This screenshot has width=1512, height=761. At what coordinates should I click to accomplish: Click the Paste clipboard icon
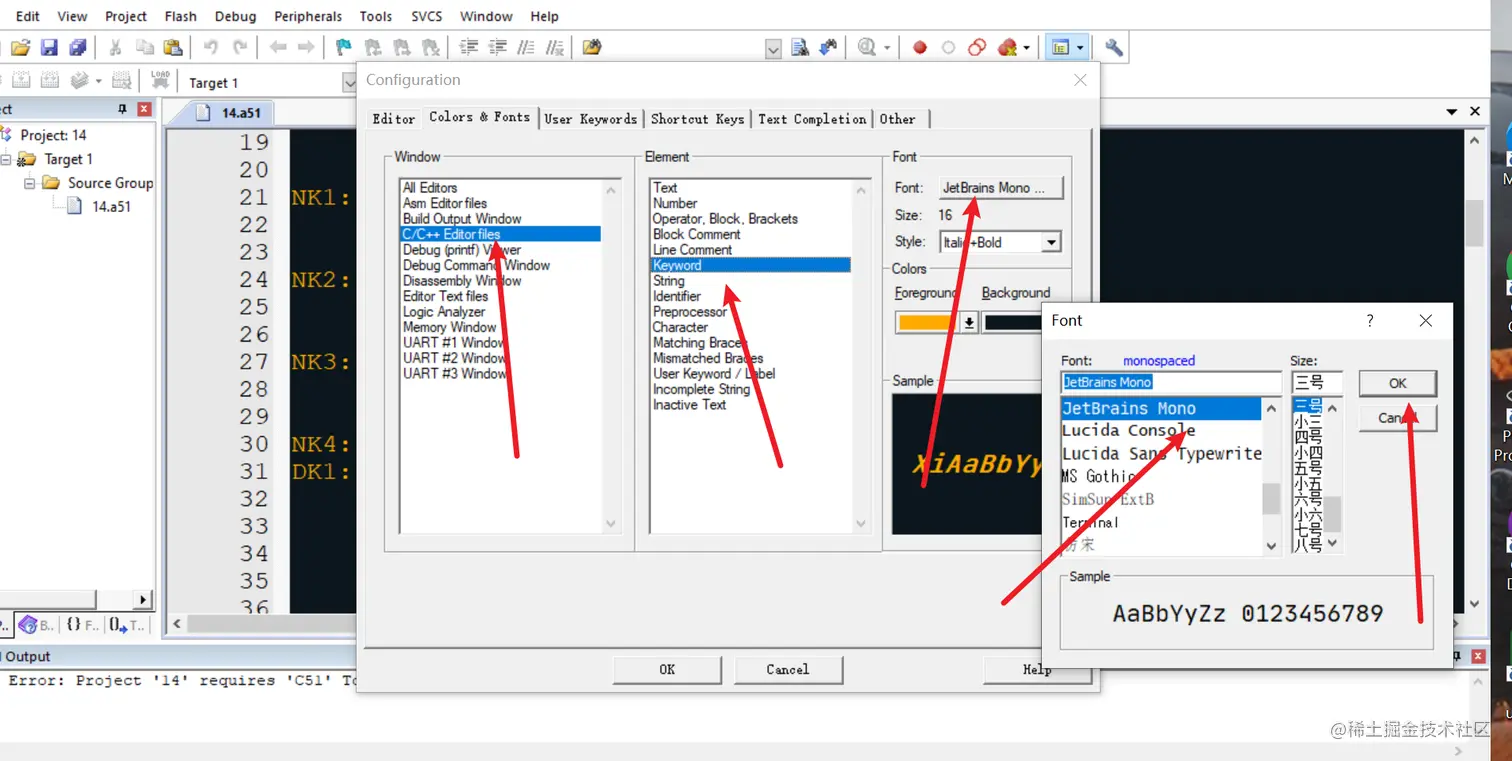[173, 47]
